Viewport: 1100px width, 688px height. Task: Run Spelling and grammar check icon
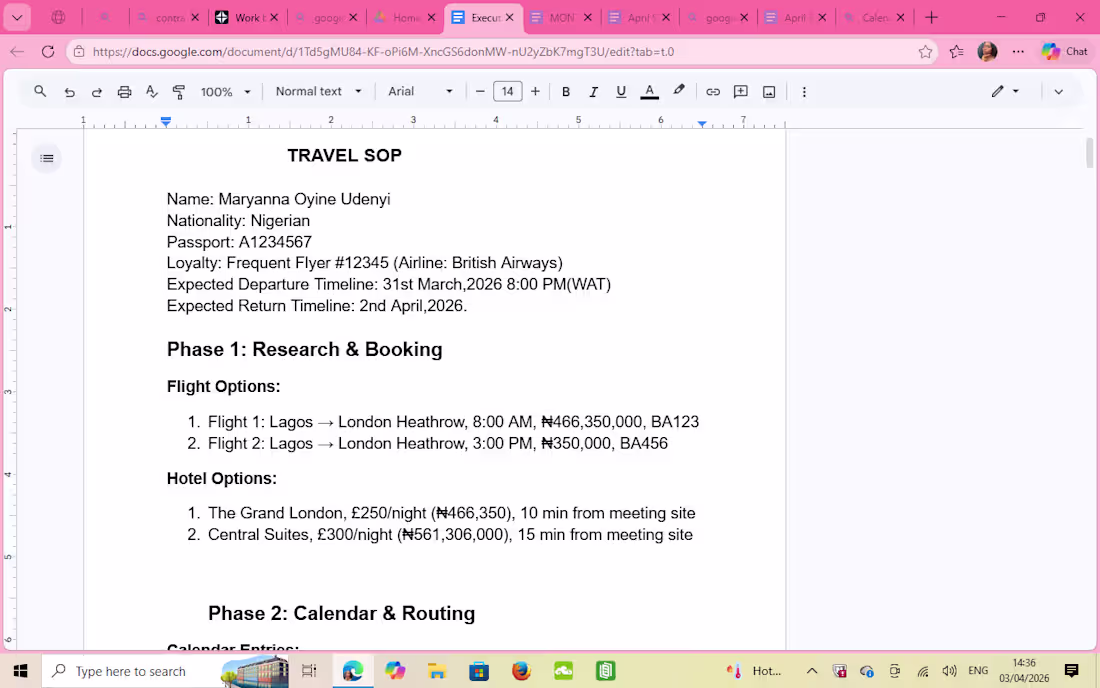[152, 91]
